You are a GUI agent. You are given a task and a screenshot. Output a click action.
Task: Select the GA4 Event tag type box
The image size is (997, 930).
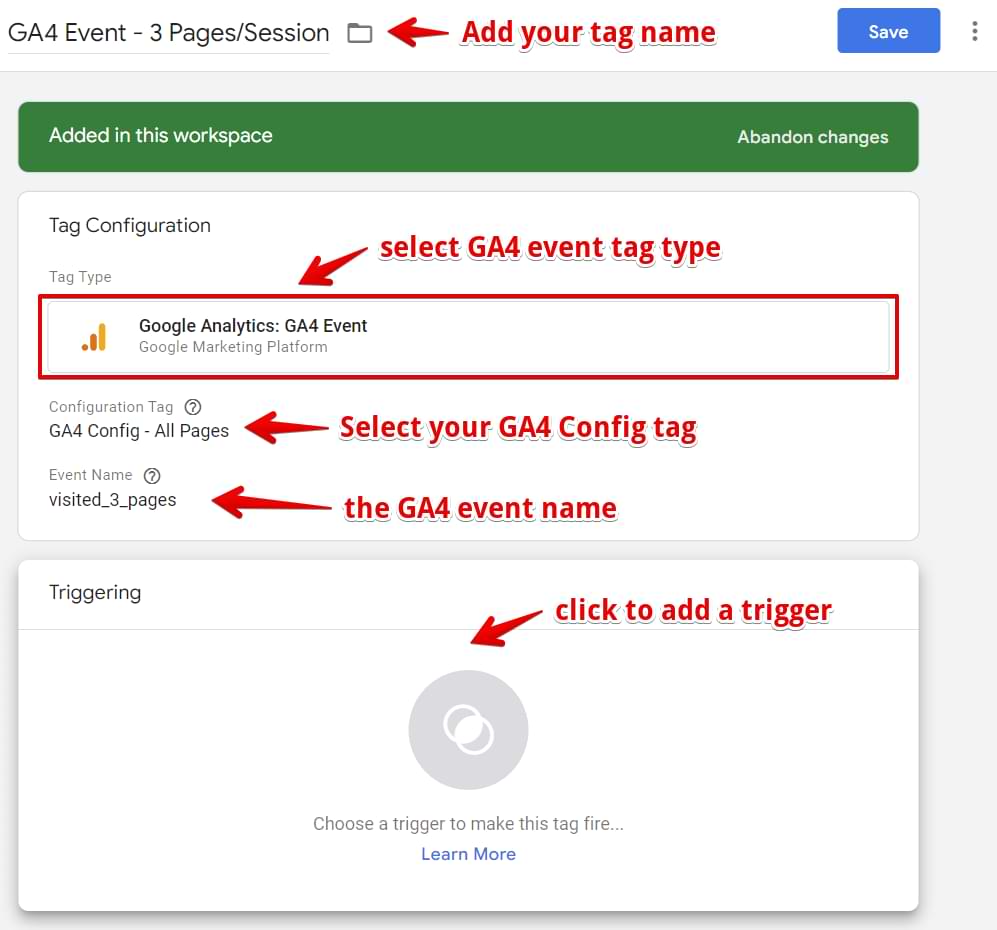pyautogui.click(x=469, y=337)
